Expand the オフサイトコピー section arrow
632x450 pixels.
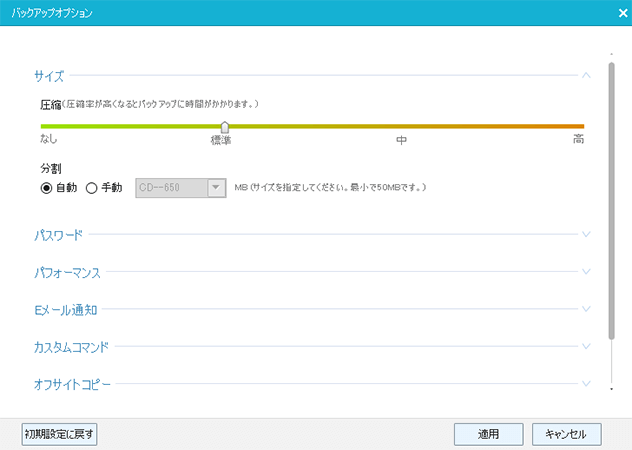[586, 384]
